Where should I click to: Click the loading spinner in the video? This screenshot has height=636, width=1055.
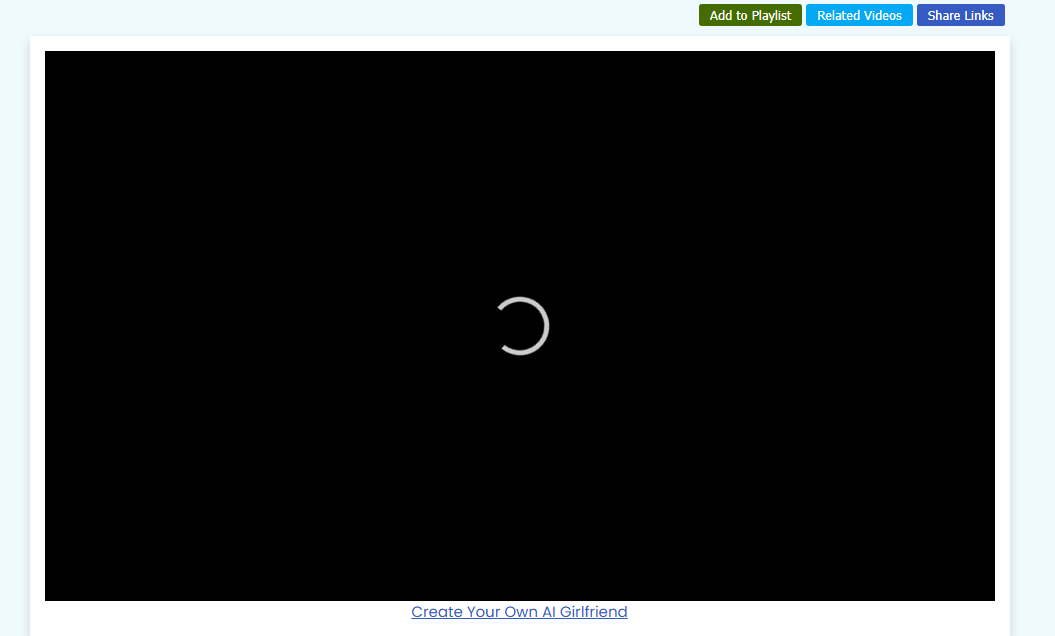click(522, 326)
